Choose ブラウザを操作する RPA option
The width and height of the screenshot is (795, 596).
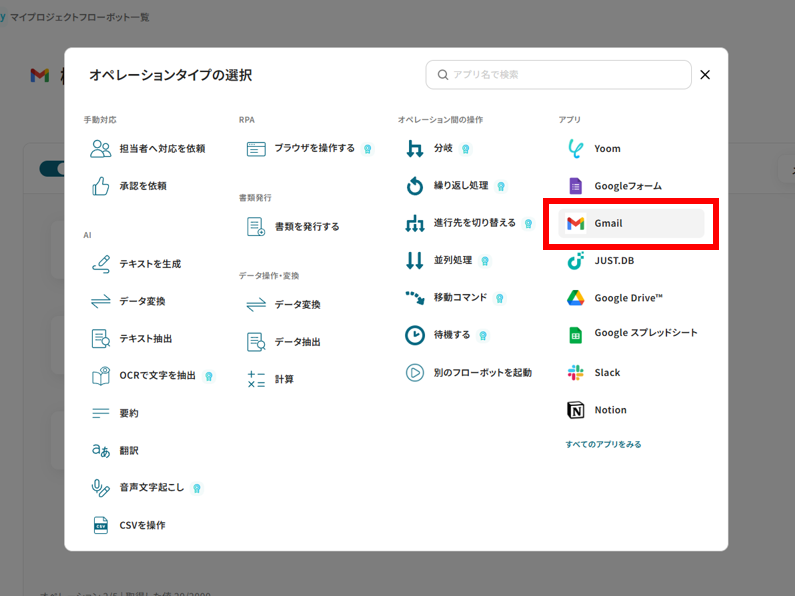click(314, 149)
